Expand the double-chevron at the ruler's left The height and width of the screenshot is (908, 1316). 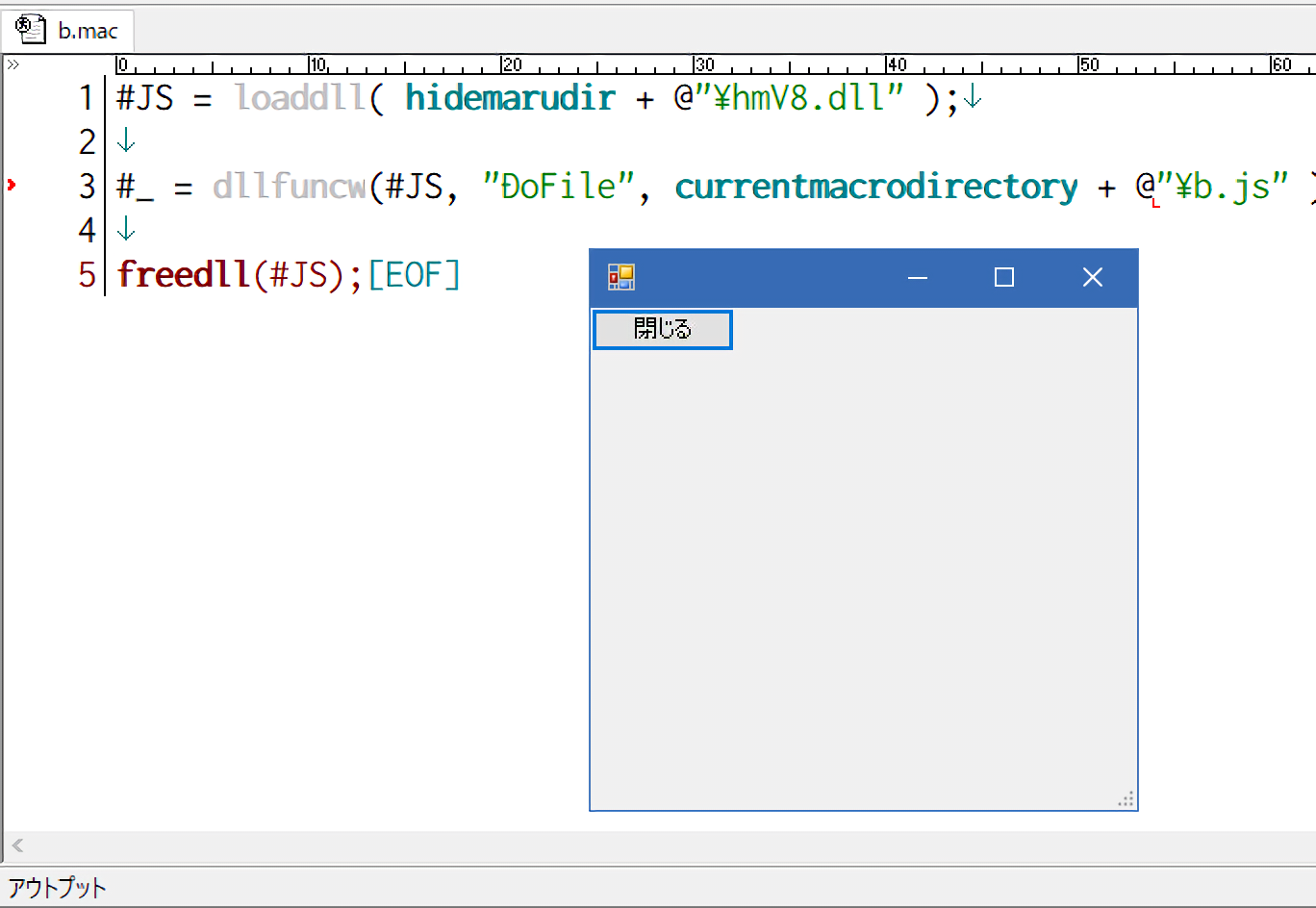13,65
